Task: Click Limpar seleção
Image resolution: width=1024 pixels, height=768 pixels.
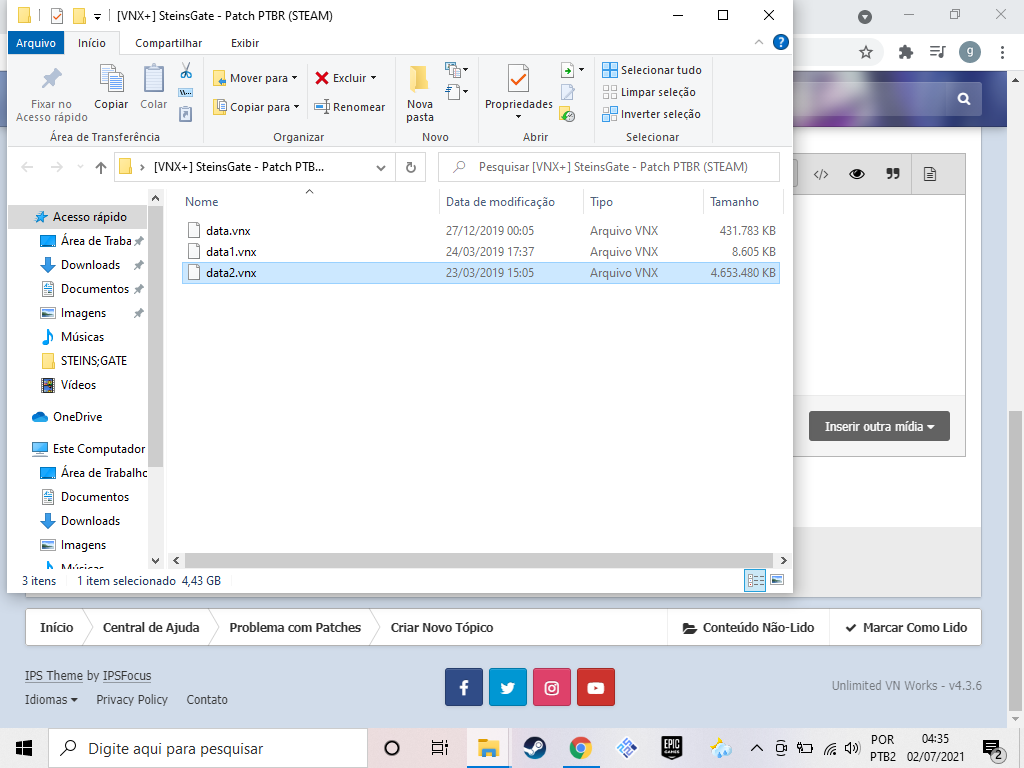Action: pos(649,92)
